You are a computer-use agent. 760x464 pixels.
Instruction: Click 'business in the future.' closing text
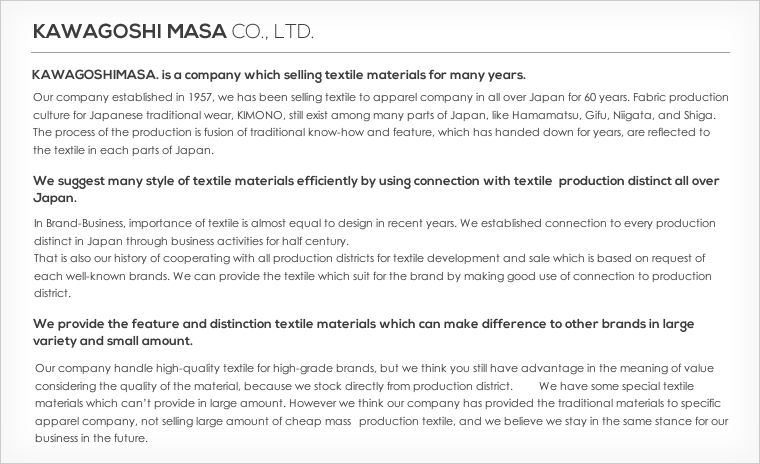[x=91, y=438]
